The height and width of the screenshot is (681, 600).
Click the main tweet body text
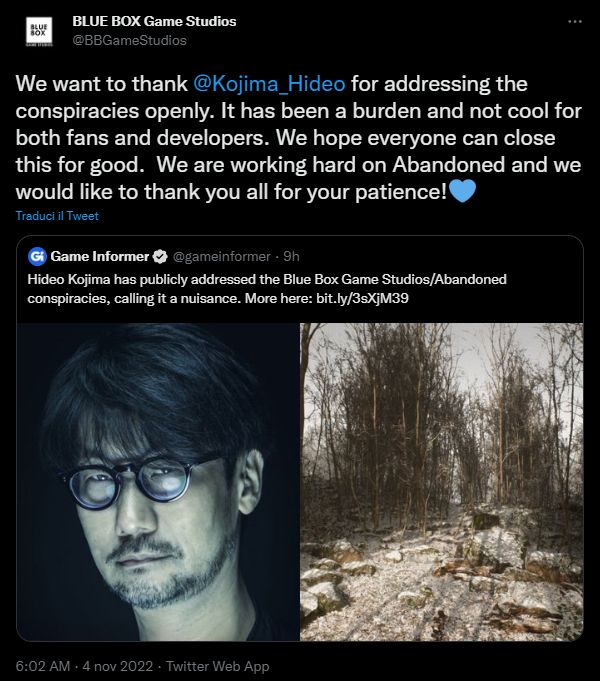click(x=298, y=138)
